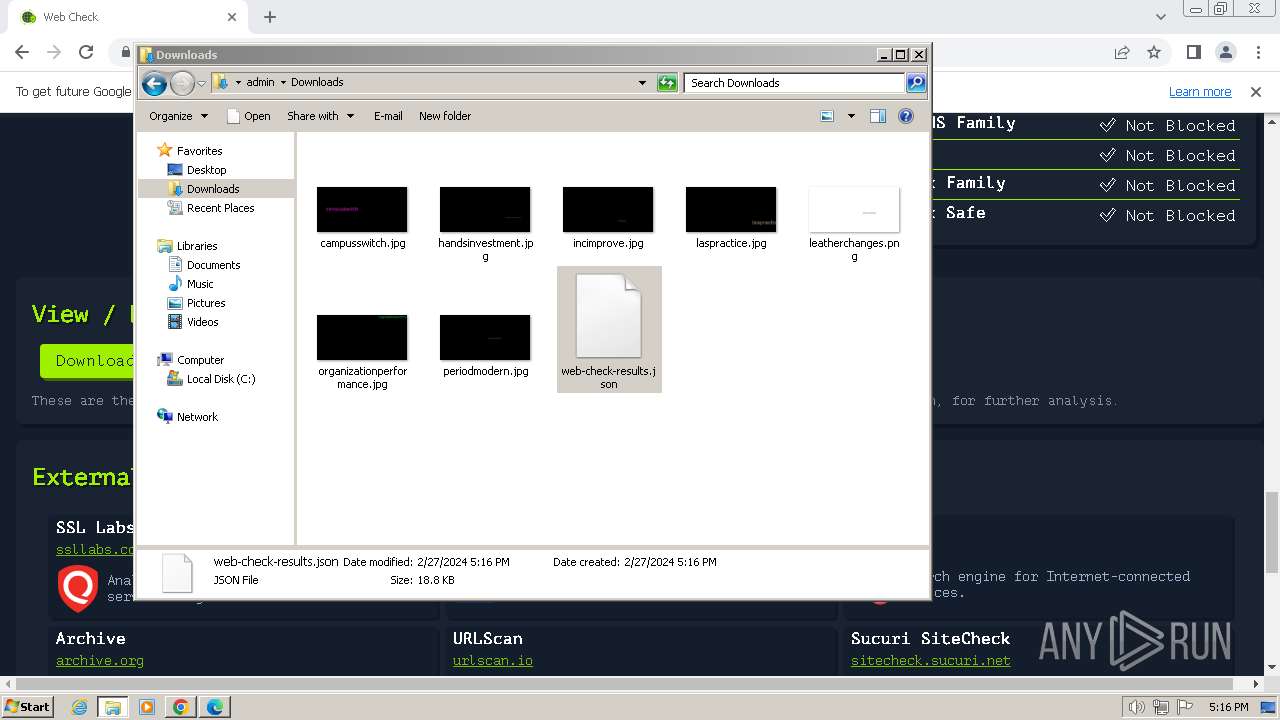Click the E-mail toolbar button
1280x720 pixels.
(388, 116)
